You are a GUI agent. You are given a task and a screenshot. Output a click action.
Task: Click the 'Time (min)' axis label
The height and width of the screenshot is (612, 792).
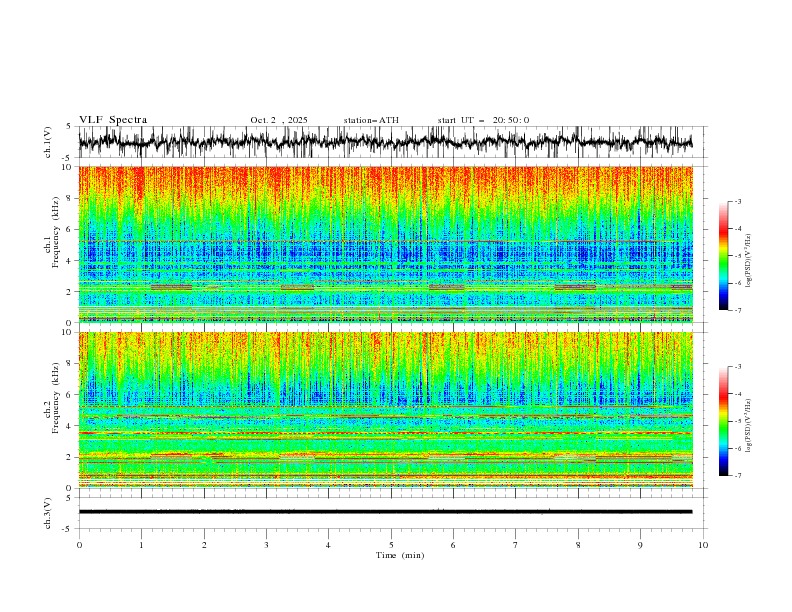point(400,555)
